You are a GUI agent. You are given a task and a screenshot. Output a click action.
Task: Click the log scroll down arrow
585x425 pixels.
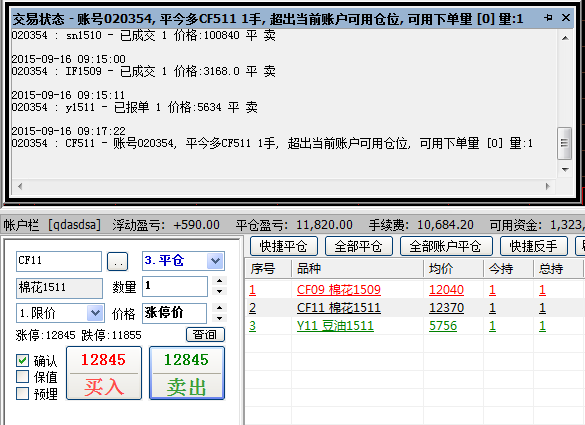click(x=565, y=169)
